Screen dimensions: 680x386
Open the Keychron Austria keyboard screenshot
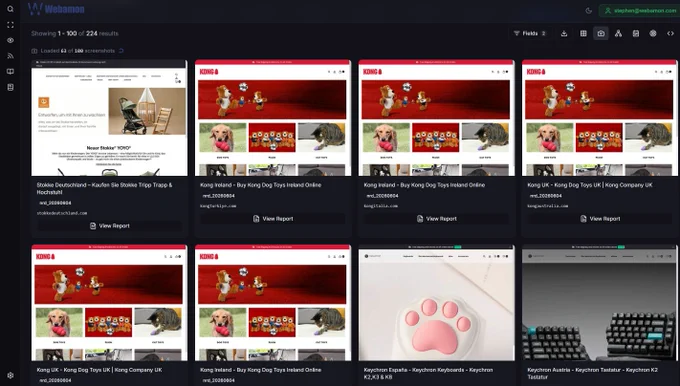(x=600, y=303)
